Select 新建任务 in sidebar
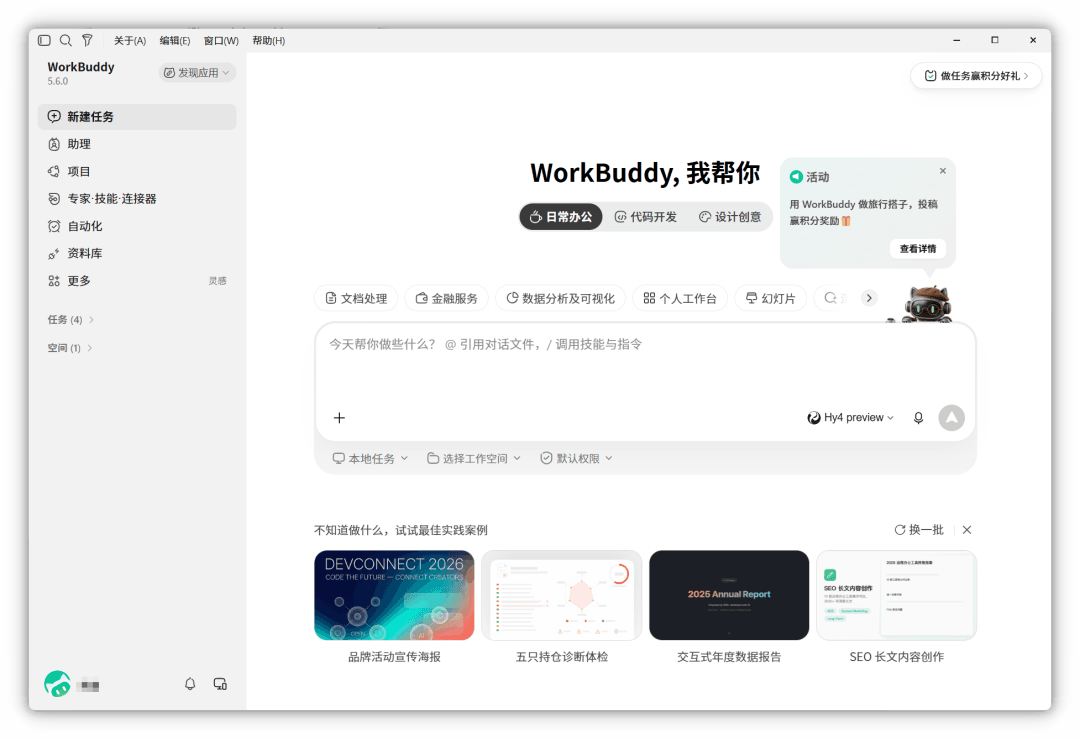Viewport: 1080px width, 739px height. [137, 116]
